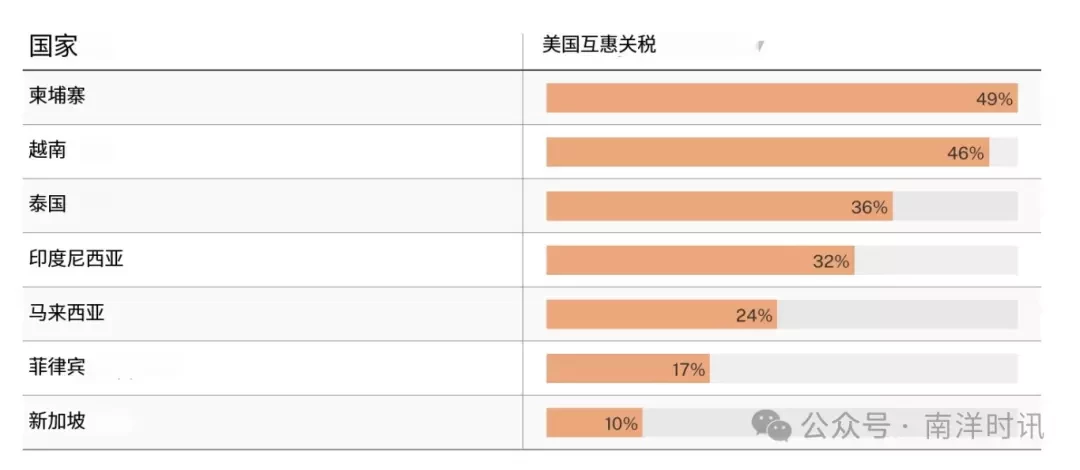Click the sort arrow beside 美国互惠关税 header
Viewport: 1080px width, 470px height.
pyautogui.click(x=760, y=46)
